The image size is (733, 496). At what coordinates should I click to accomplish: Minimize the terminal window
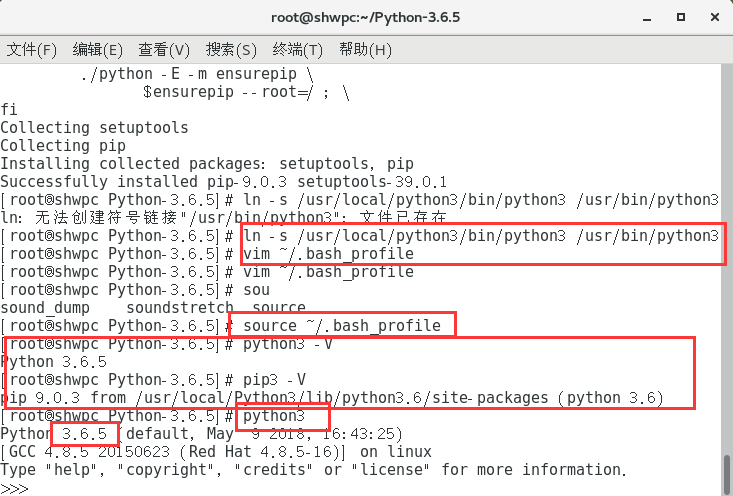647,18
